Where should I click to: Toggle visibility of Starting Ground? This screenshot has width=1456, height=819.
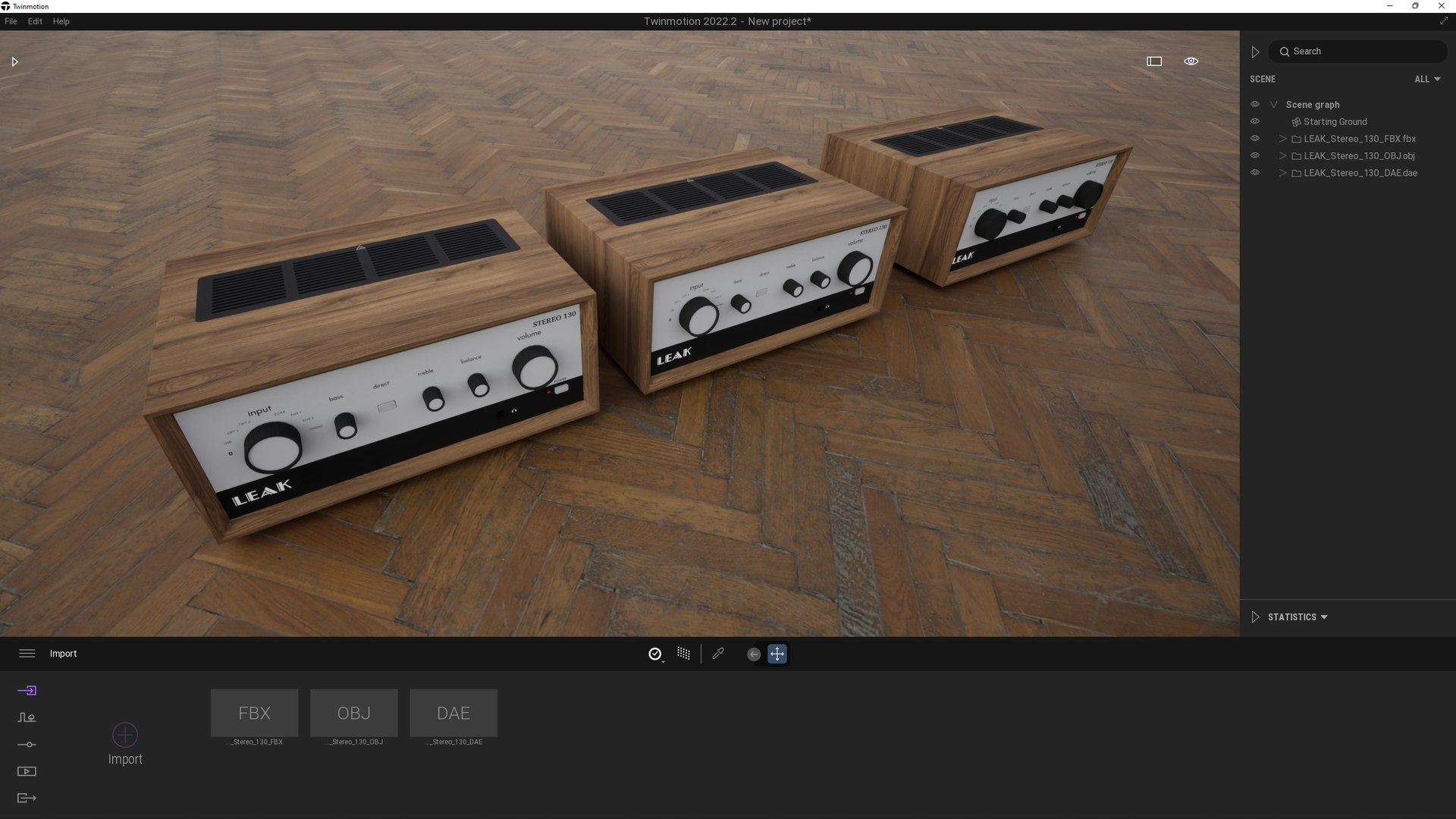1255,121
